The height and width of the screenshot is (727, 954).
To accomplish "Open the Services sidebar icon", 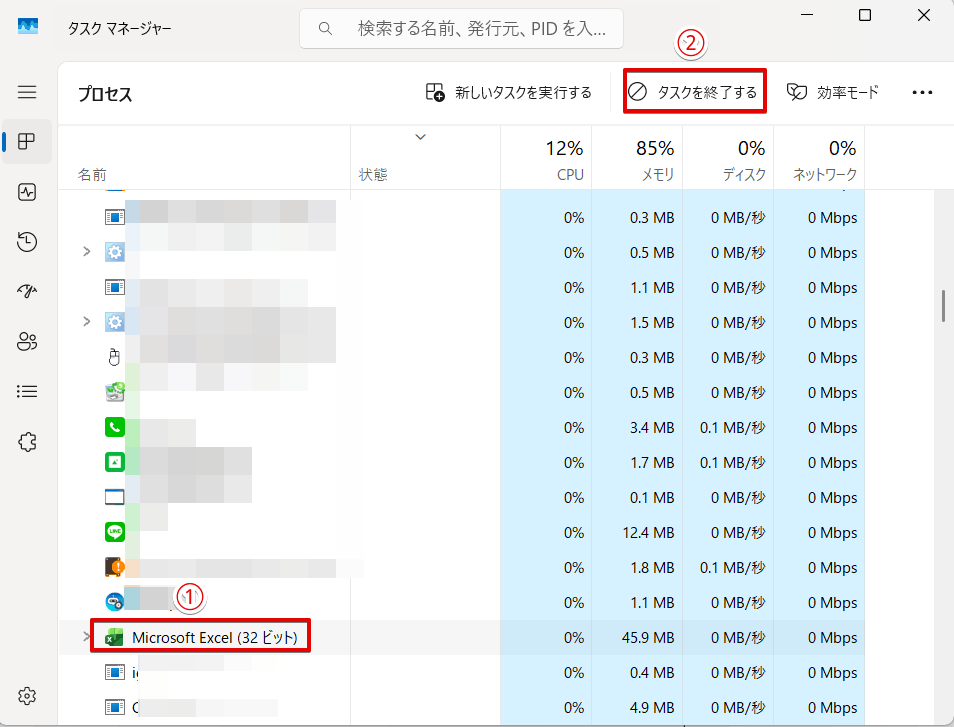I will tap(27, 442).
